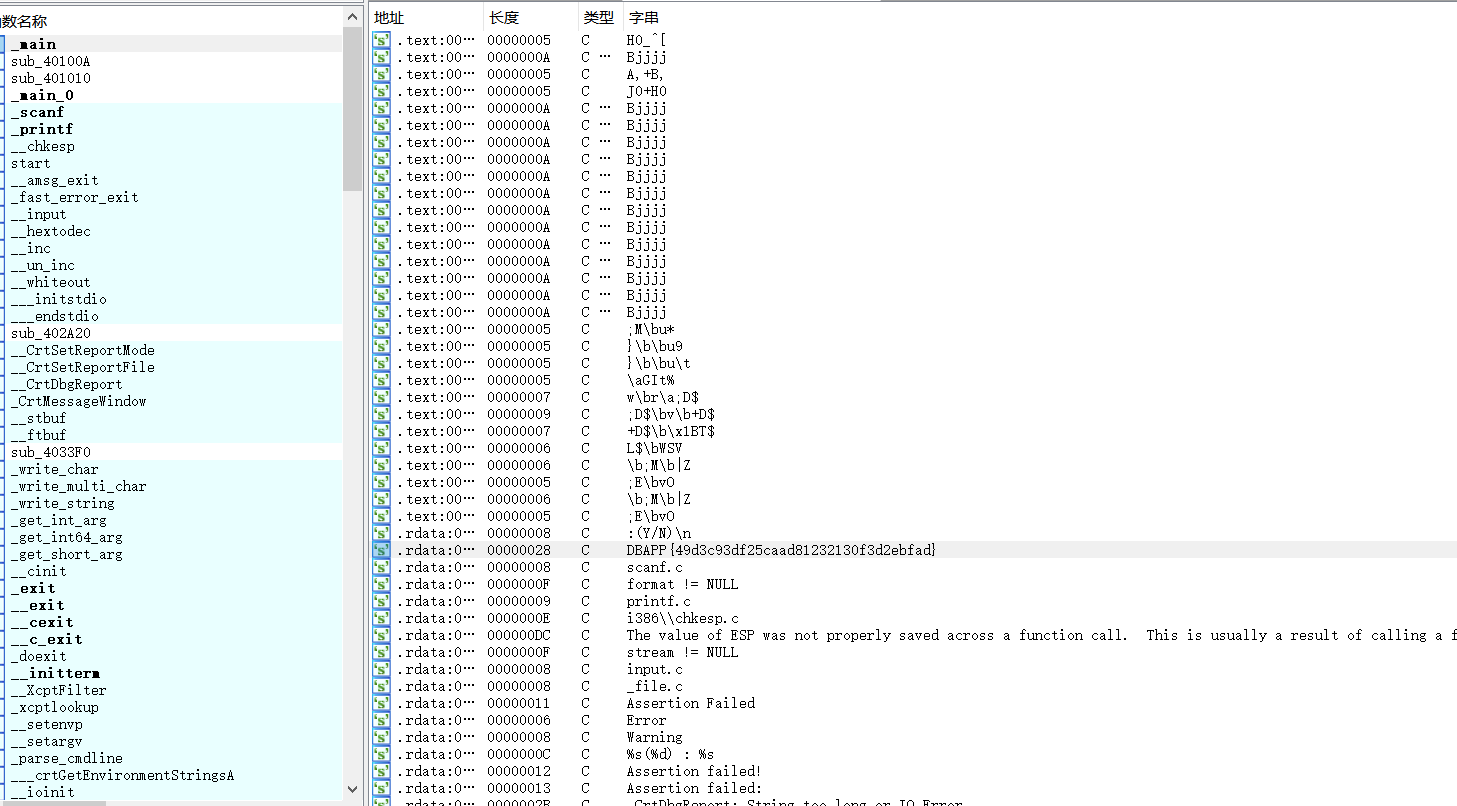
Task: Click the function list scrollbar up arrow
Action: tap(352, 15)
